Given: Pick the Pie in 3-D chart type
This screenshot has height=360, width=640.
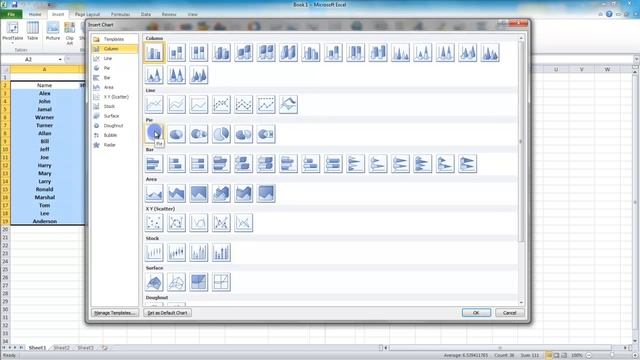Looking at the screenshot, I should pos(176,134).
